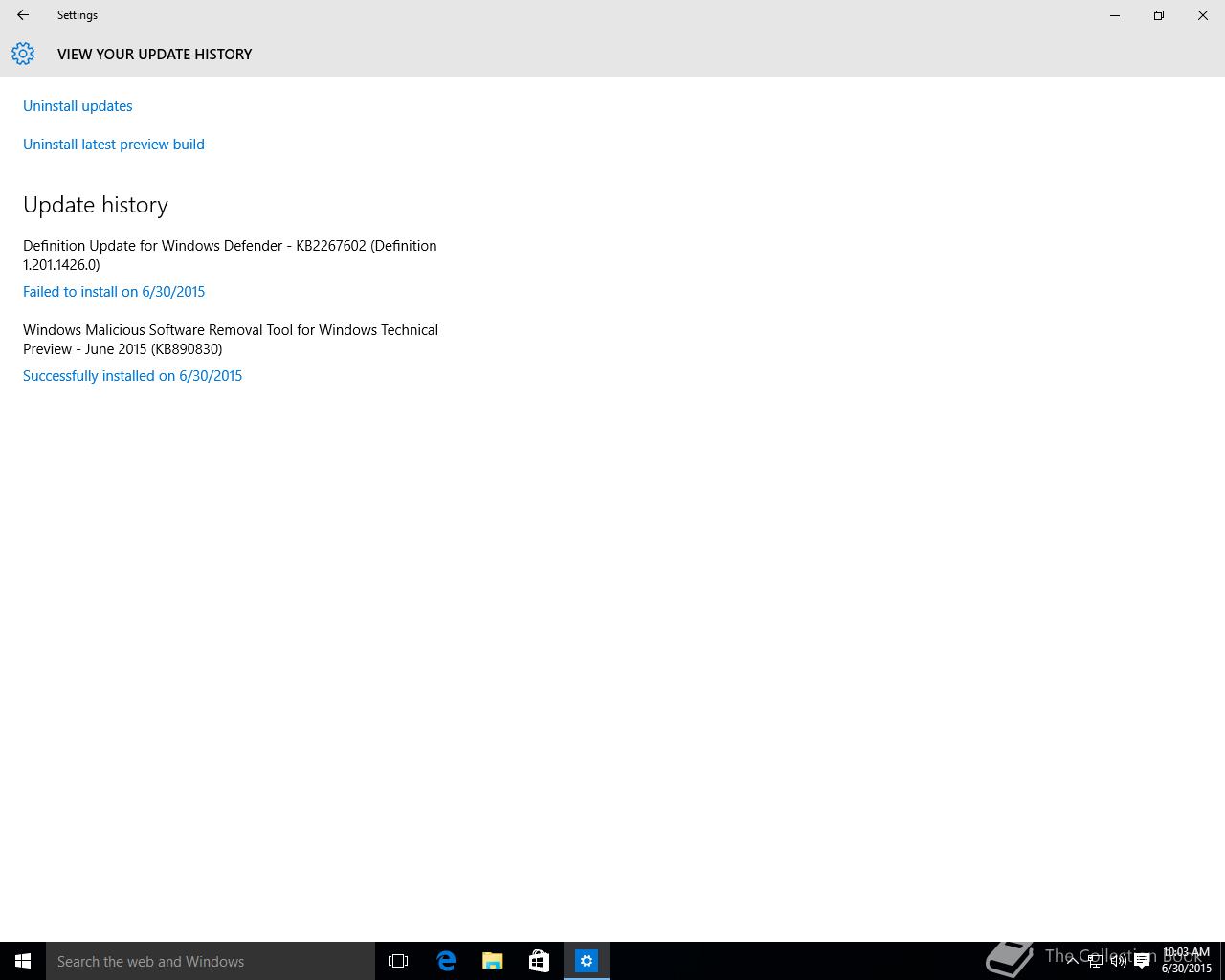Expand the hidden system tray icons chevron

point(1073,961)
